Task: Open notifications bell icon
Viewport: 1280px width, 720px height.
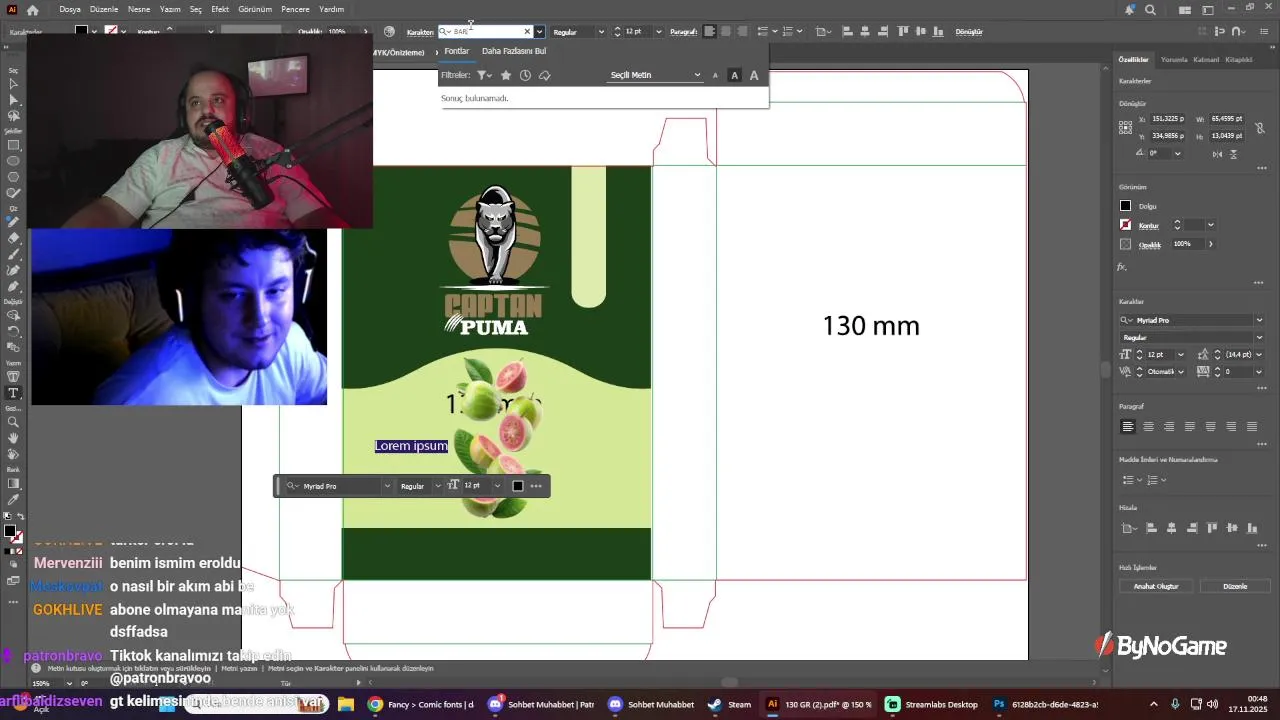Action: click(1130, 9)
